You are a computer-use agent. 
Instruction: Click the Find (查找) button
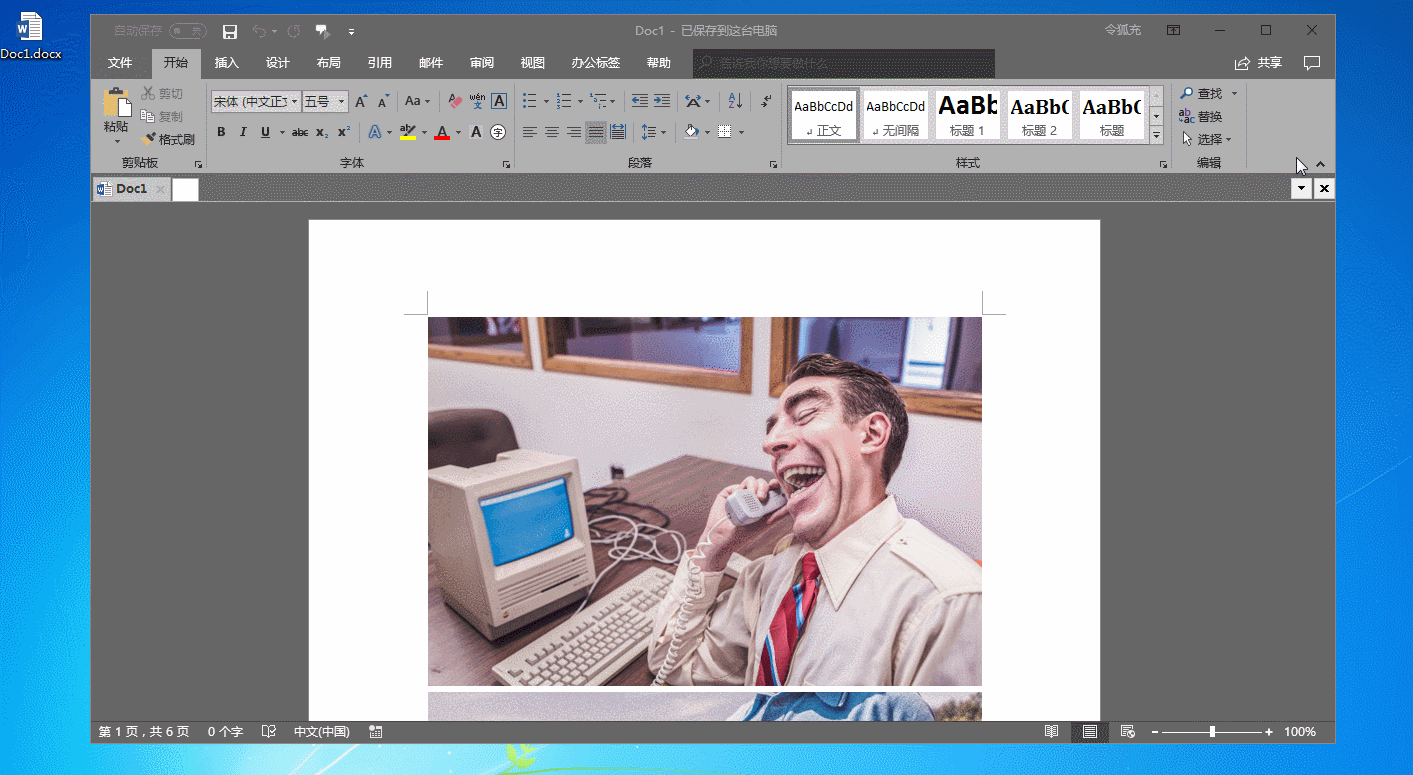point(1201,93)
